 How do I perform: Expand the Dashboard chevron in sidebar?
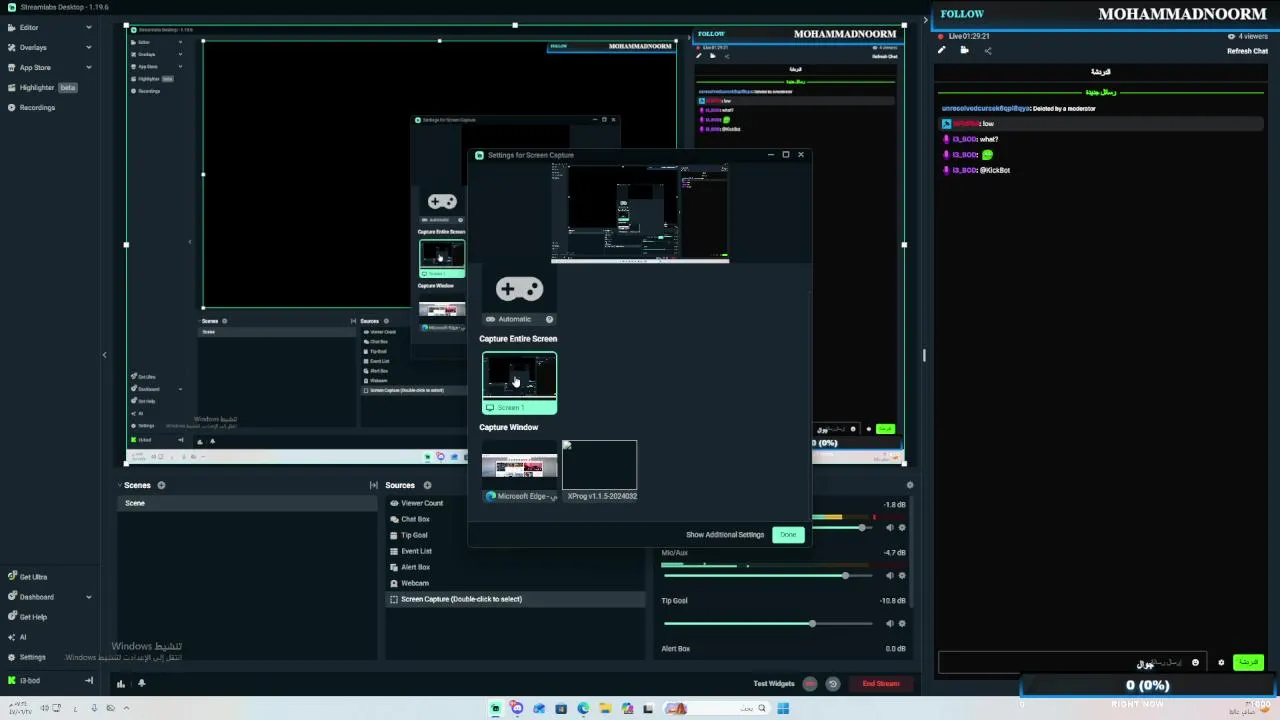point(88,597)
